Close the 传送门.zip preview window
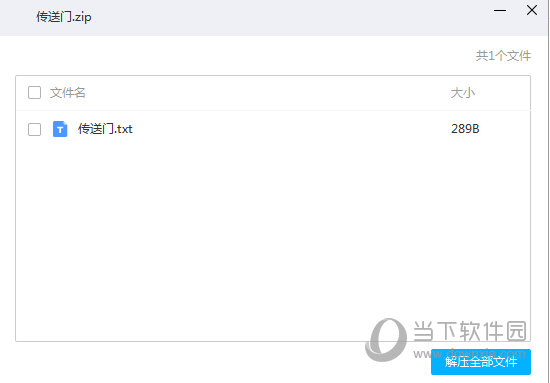The image size is (550, 383). click(x=532, y=10)
